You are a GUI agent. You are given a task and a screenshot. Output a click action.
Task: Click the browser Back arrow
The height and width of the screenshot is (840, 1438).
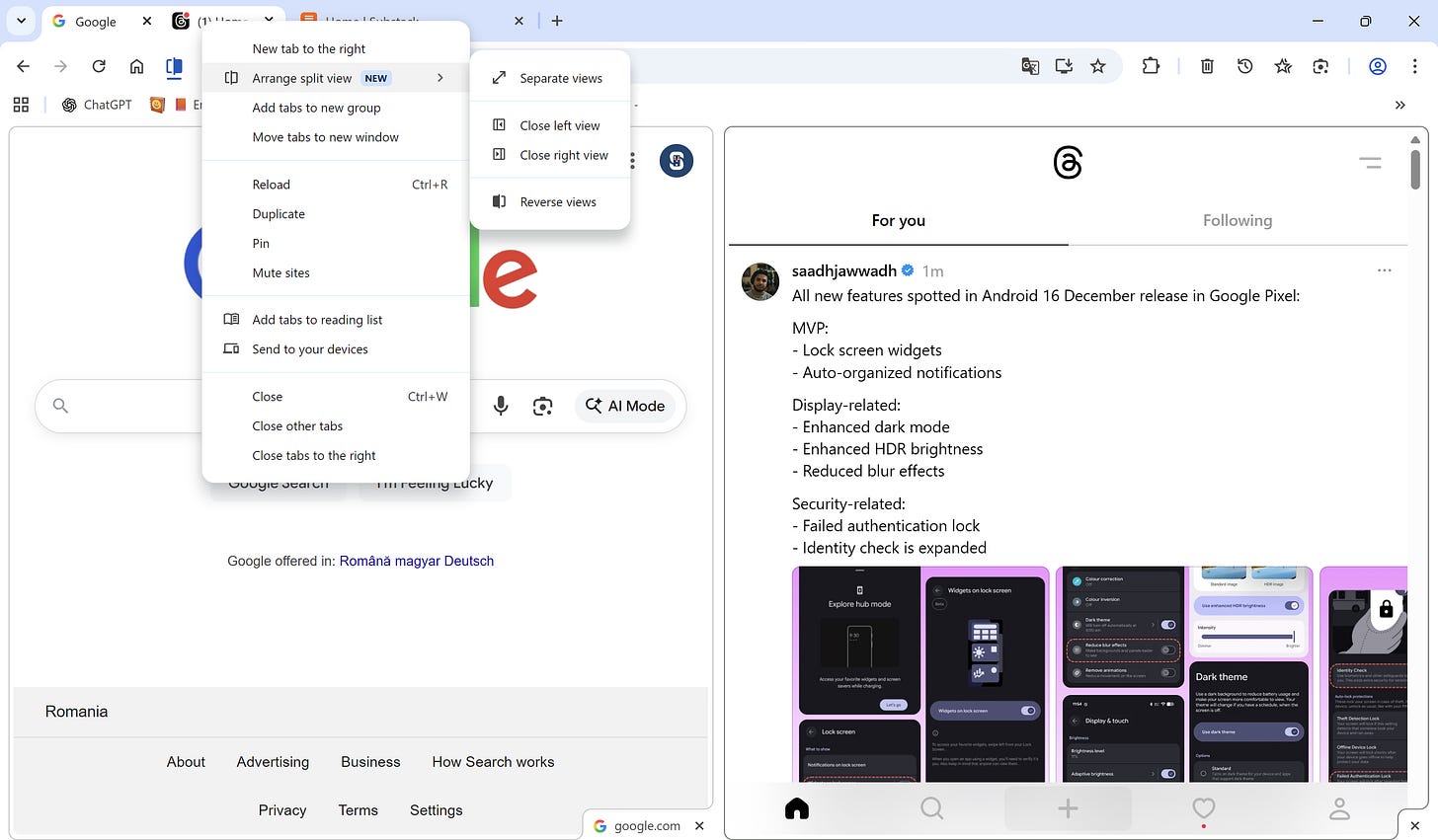click(24, 66)
